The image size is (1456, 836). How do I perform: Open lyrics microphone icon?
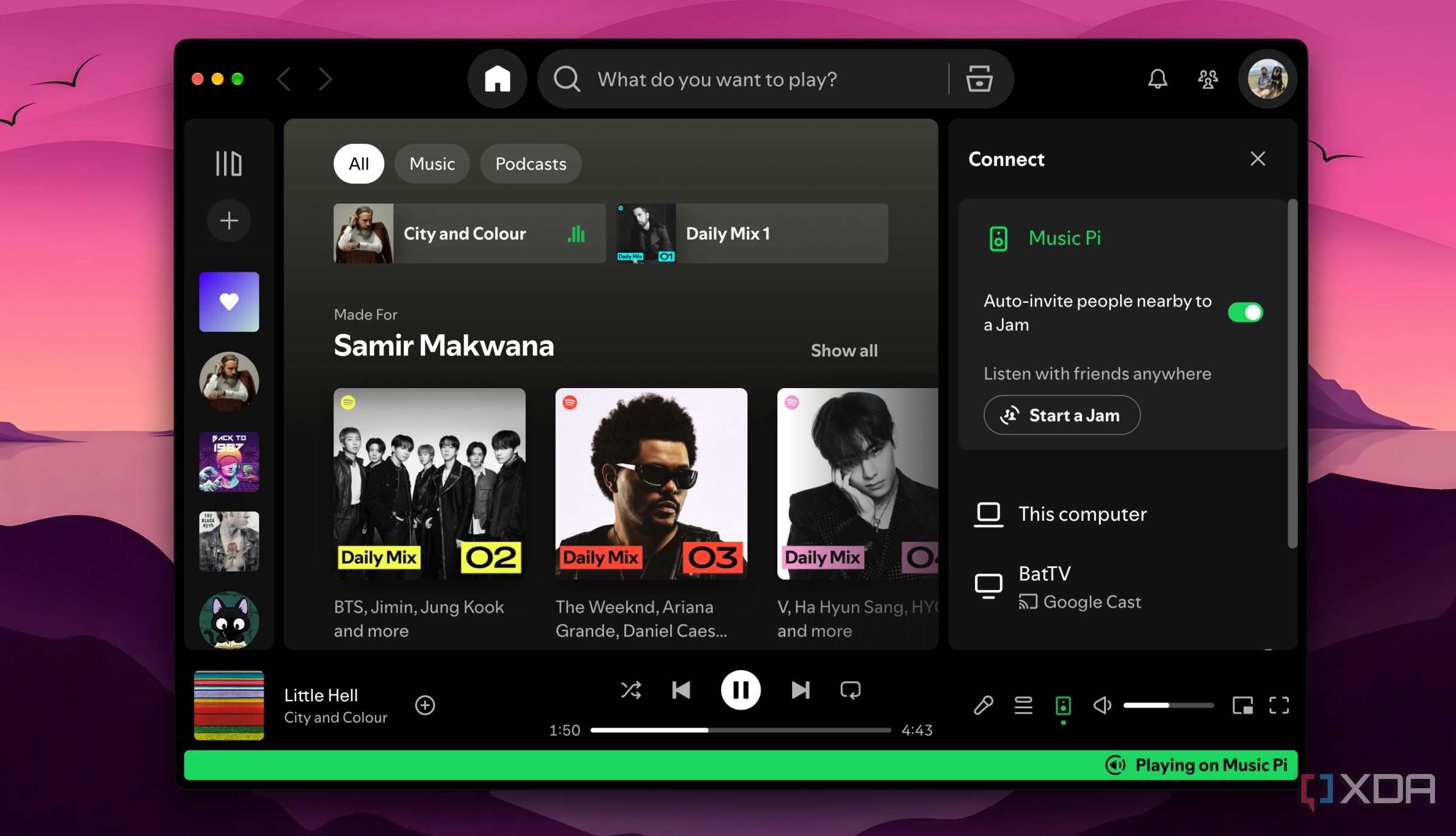coord(983,705)
